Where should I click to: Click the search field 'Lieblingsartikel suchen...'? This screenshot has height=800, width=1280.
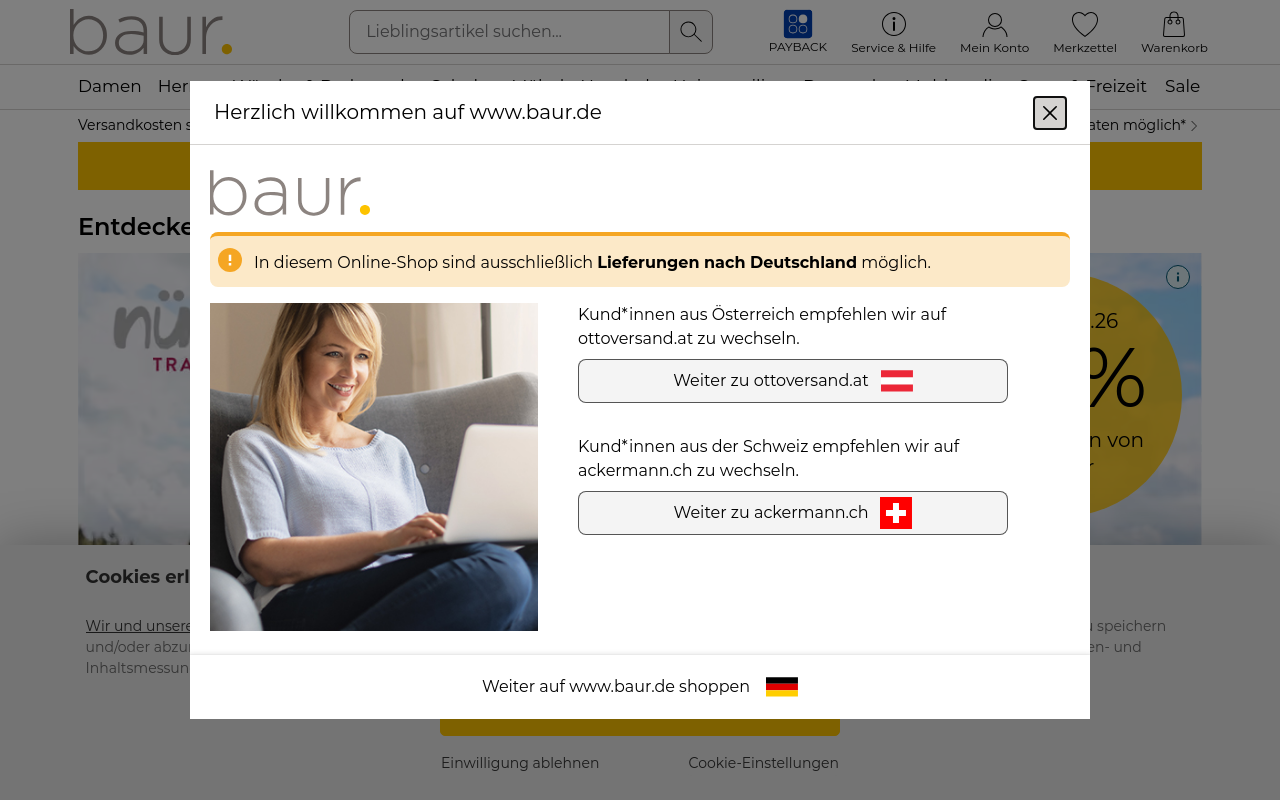[x=509, y=32]
